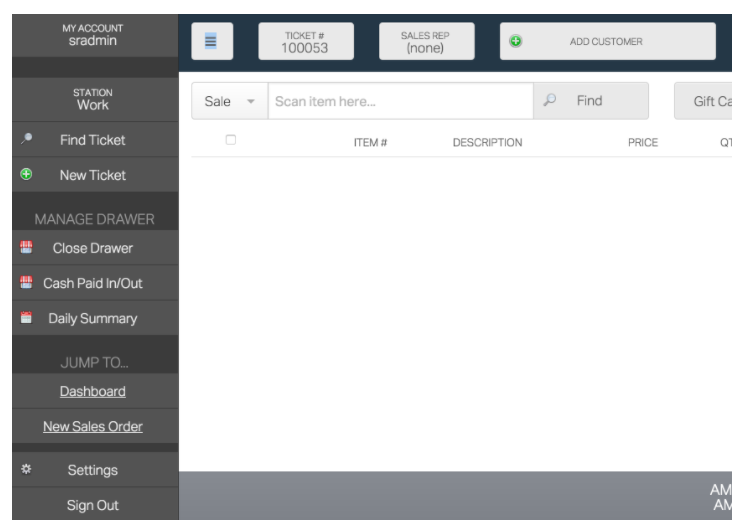Image resolution: width=746 pixels, height=529 pixels.
Task: Click the magnifier icon beside Find
Action: (x=549, y=101)
